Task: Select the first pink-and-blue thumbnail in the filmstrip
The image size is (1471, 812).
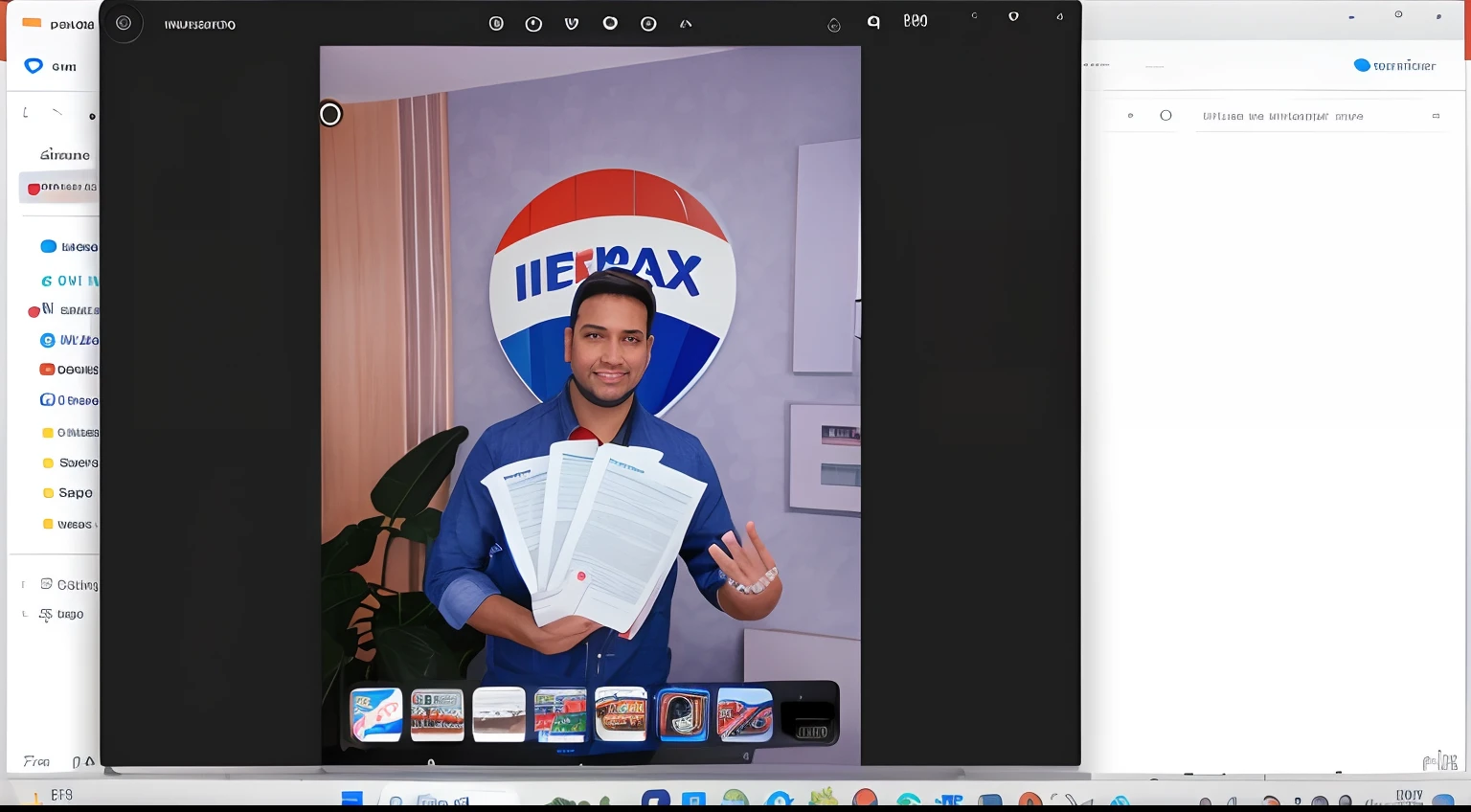Action: (x=376, y=714)
